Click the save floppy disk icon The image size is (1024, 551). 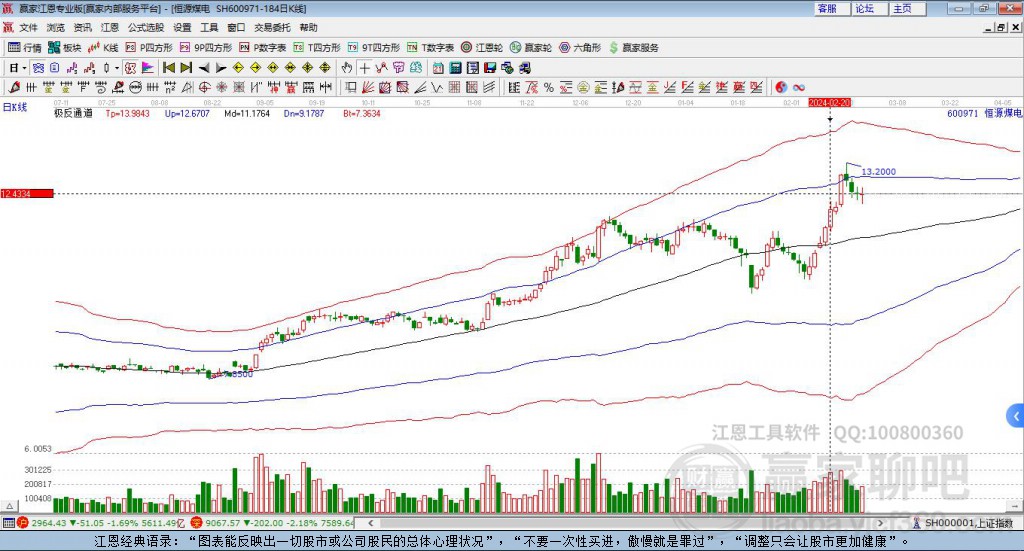490,68
